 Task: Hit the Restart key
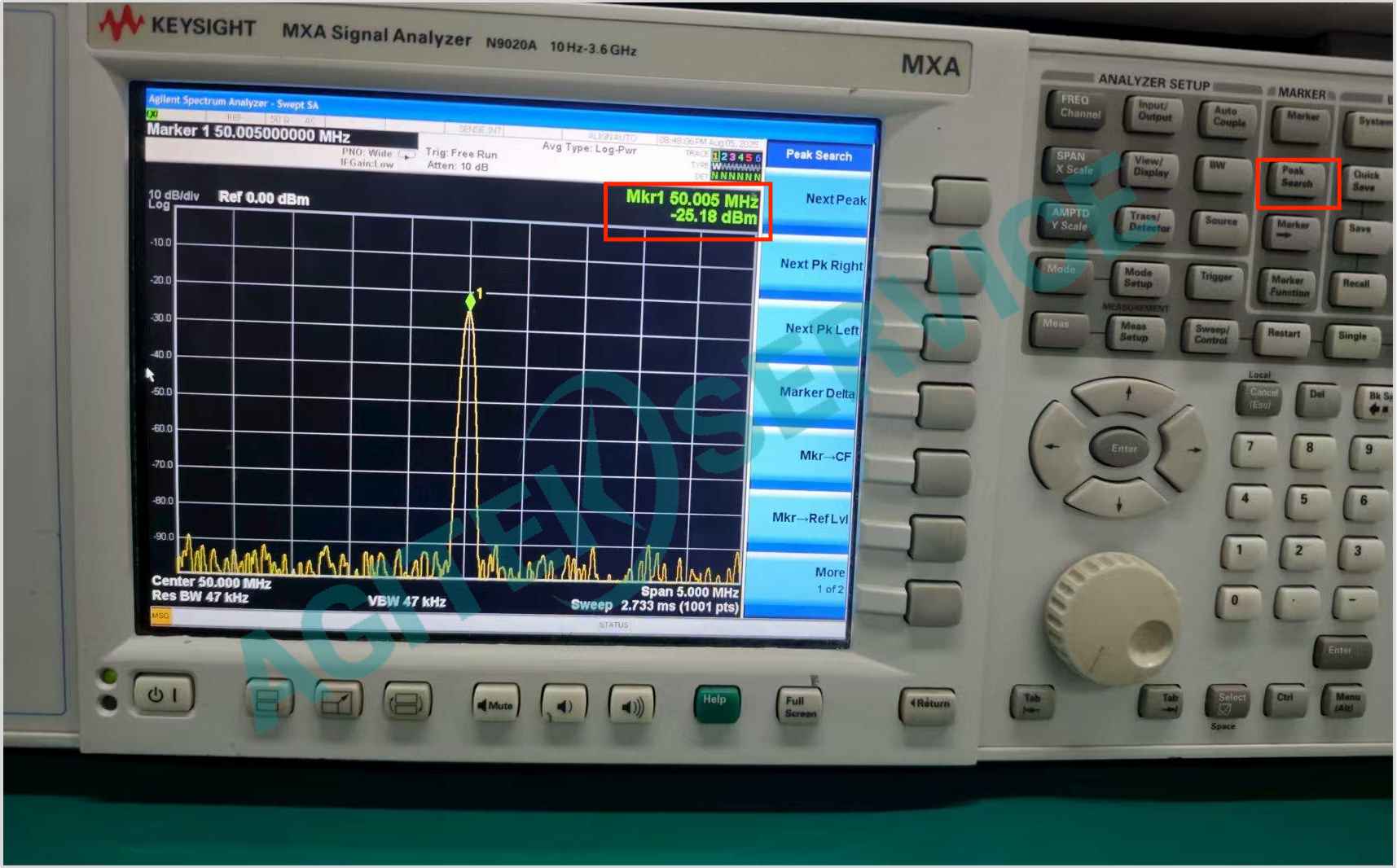point(1283,338)
